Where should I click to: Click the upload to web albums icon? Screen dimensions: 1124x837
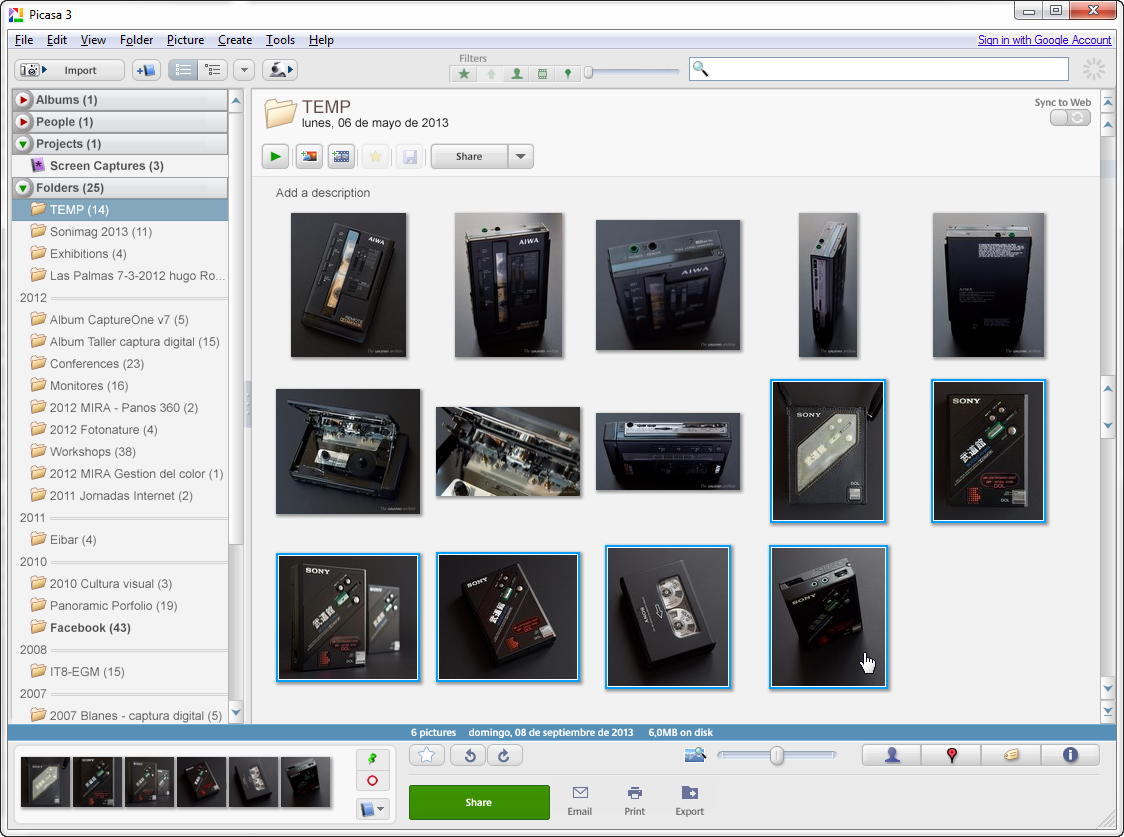tap(280, 70)
